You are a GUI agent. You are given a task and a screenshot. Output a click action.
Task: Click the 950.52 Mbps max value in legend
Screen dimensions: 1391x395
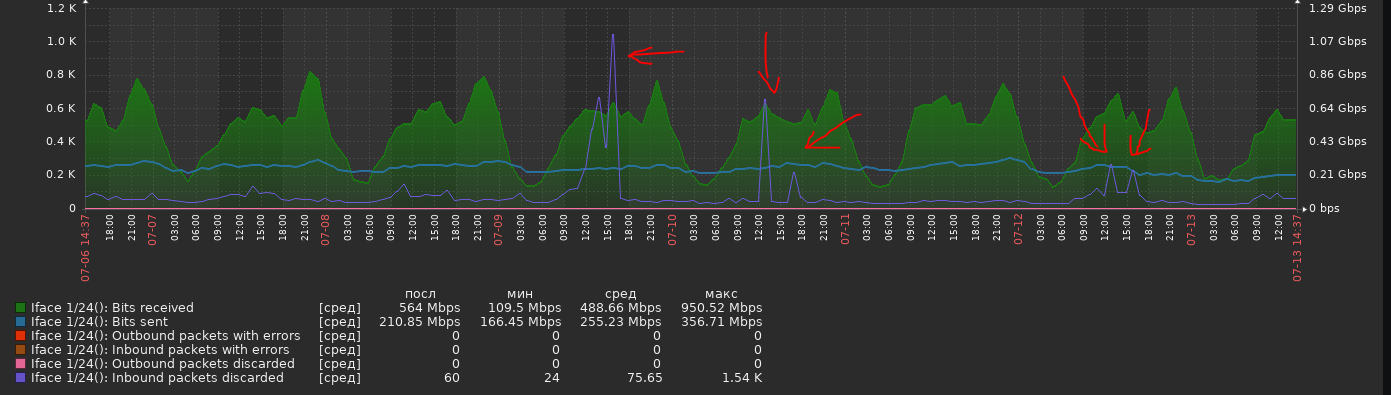tap(721, 308)
